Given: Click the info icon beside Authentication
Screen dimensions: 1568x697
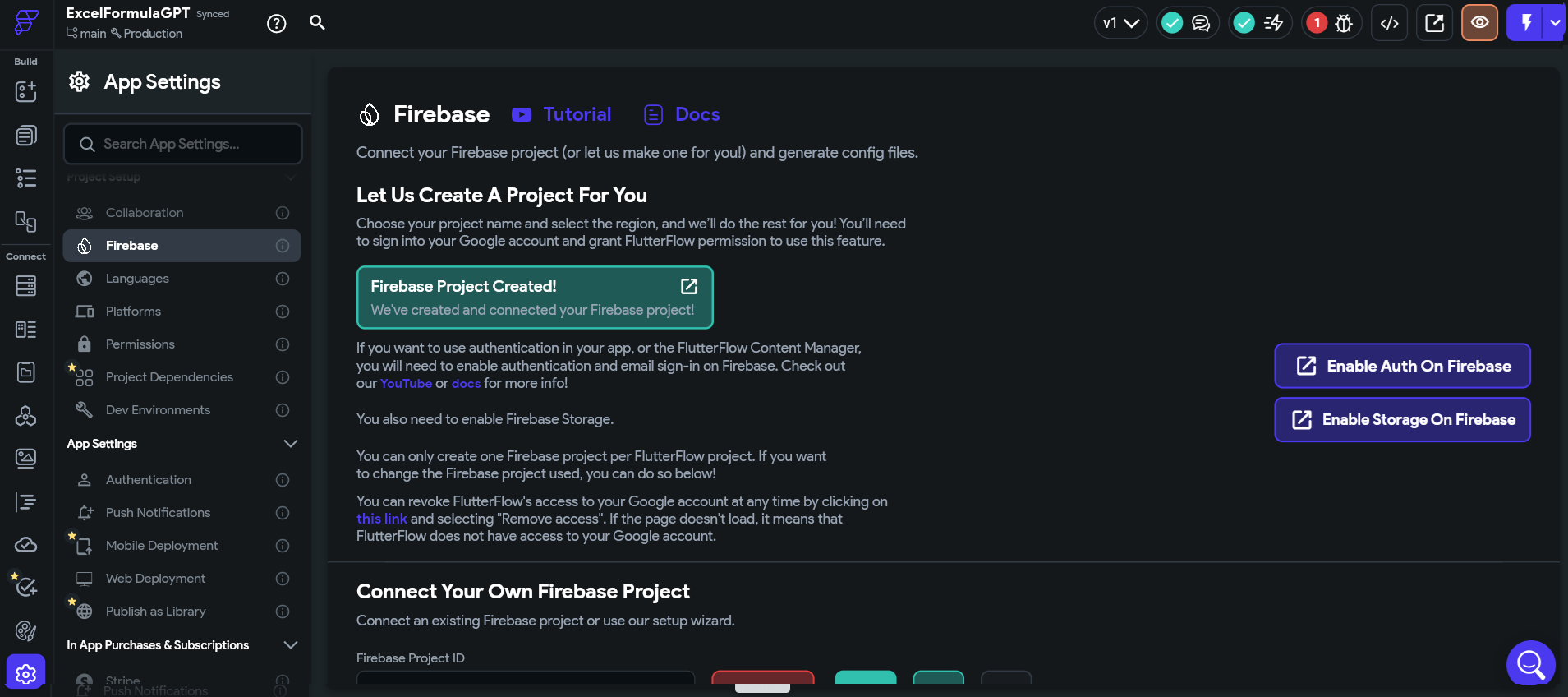Looking at the screenshot, I should [283, 480].
